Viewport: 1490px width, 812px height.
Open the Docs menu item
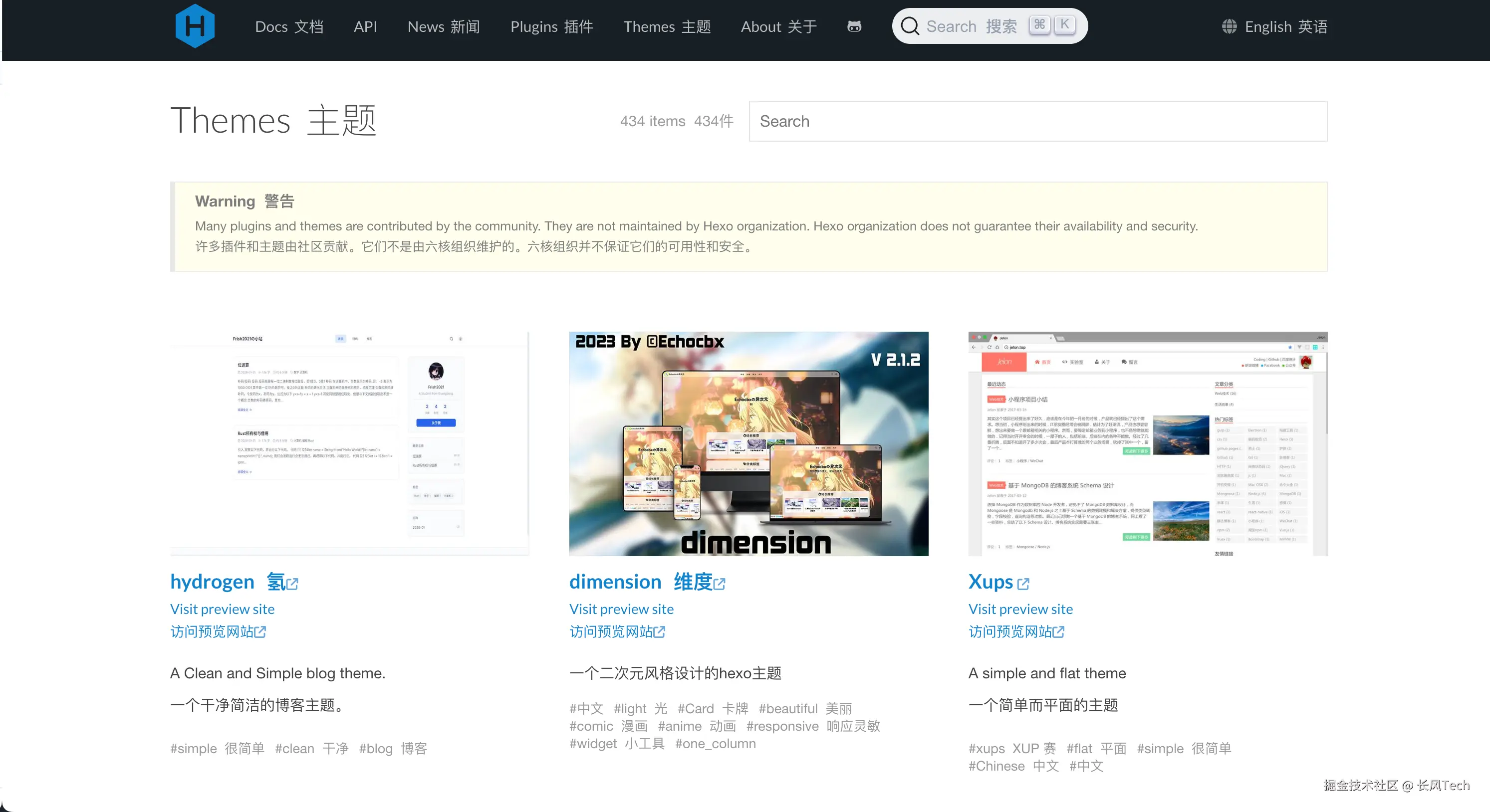(288, 26)
